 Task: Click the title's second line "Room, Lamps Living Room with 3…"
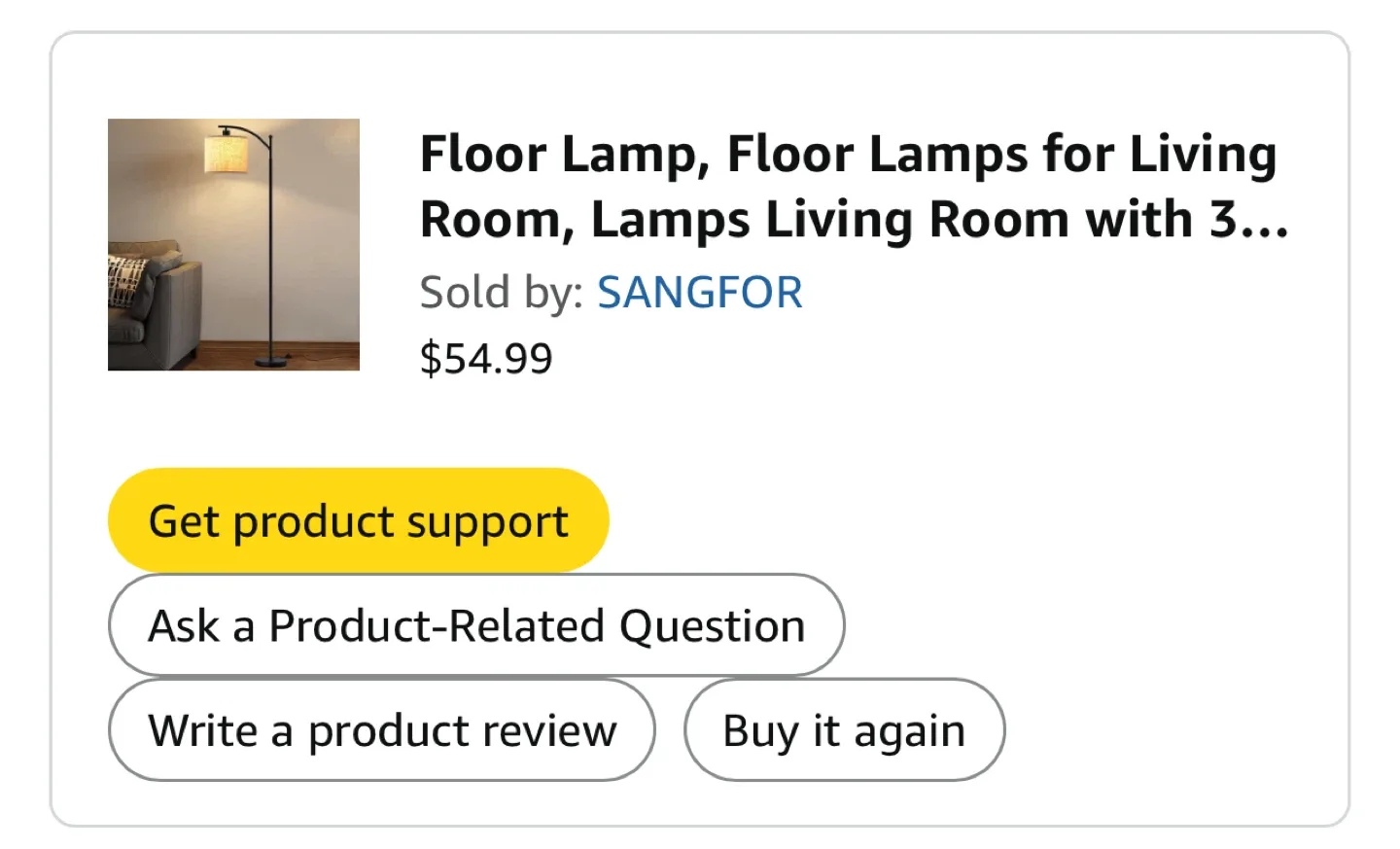click(x=836, y=220)
